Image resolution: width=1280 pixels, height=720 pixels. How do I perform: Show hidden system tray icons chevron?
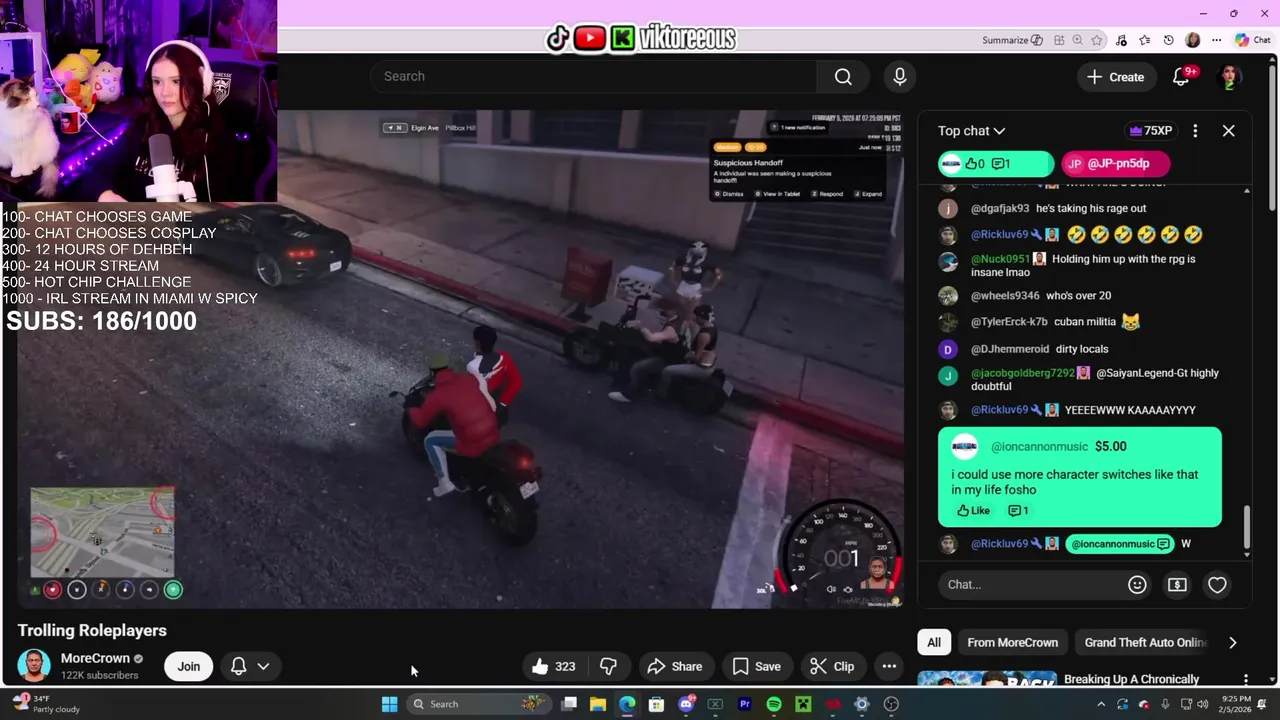[x=1101, y=704]
